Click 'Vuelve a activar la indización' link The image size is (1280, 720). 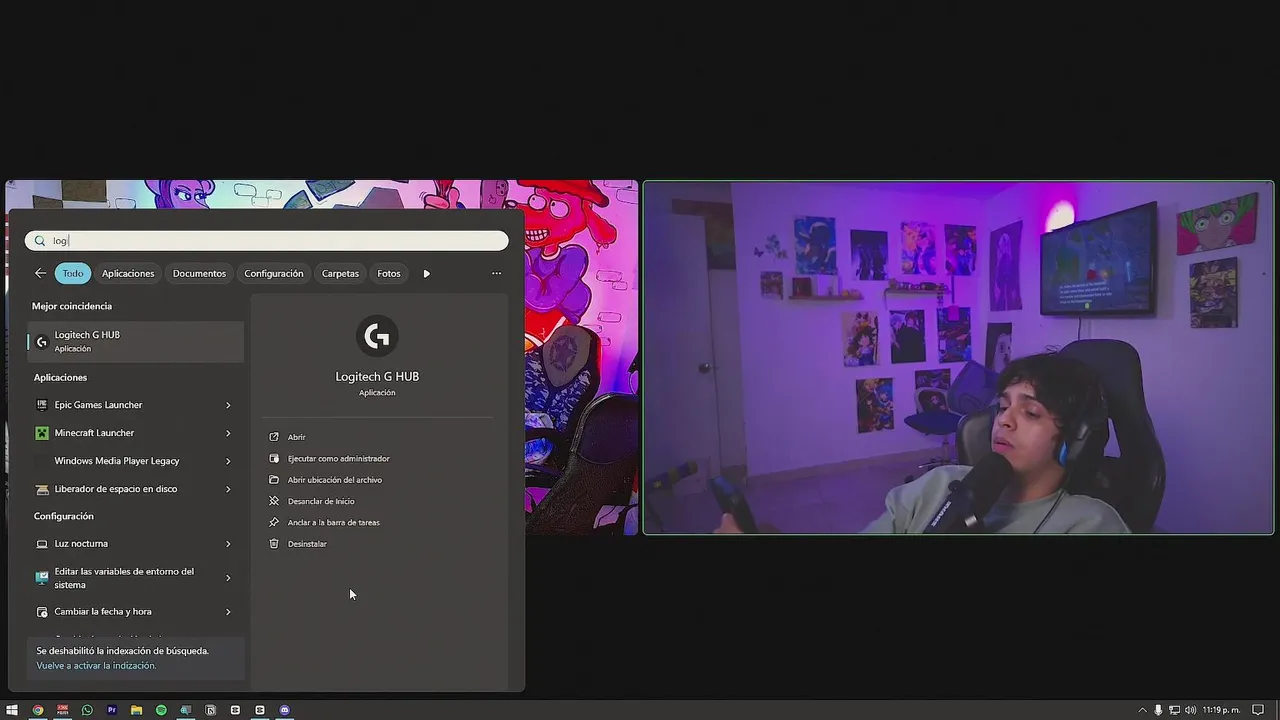click(96, 665)
